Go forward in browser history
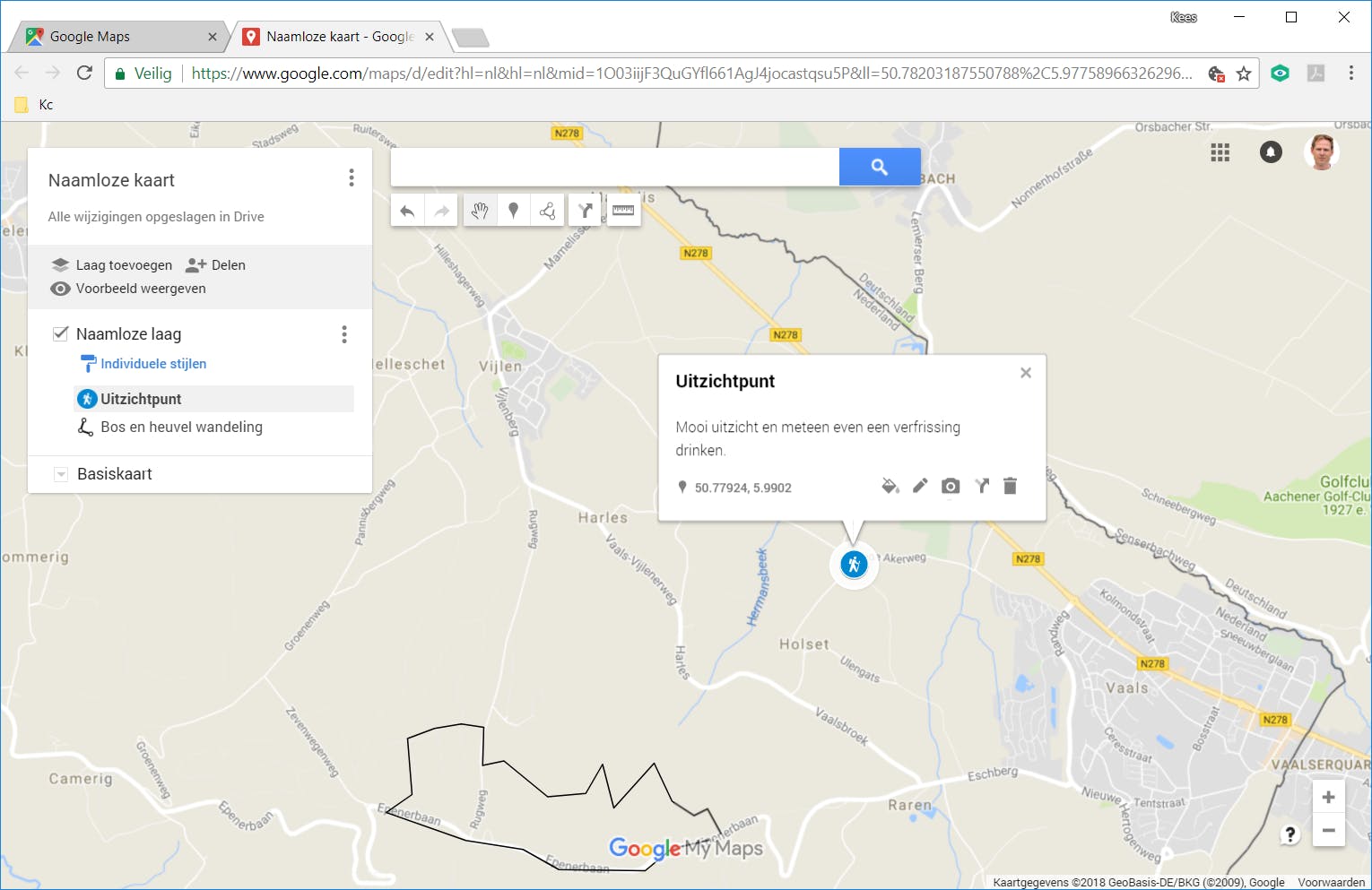This screenshot has width=1372, height=890. (53, 73)
